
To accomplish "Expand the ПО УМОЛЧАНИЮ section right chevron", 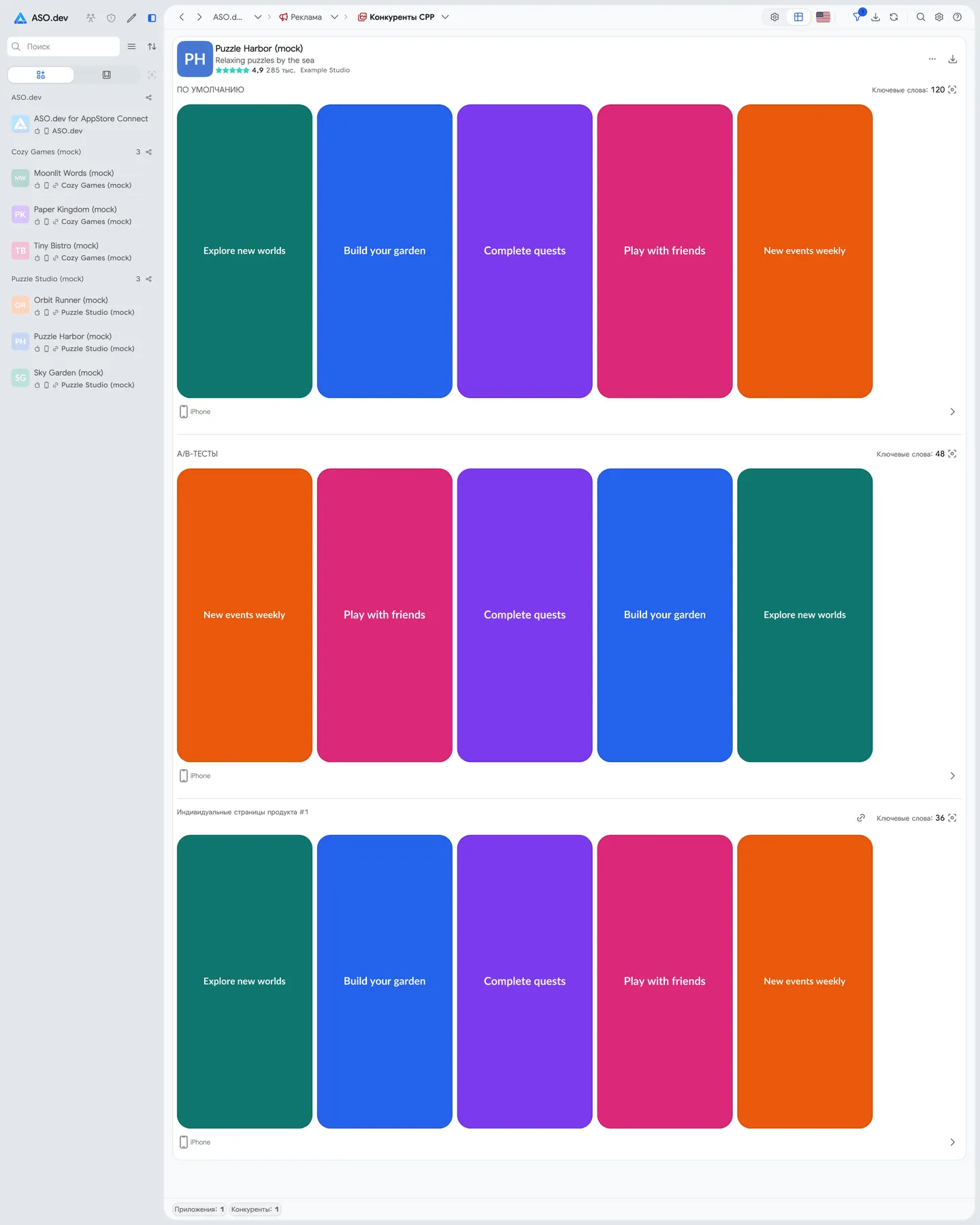I will [953, 412].
